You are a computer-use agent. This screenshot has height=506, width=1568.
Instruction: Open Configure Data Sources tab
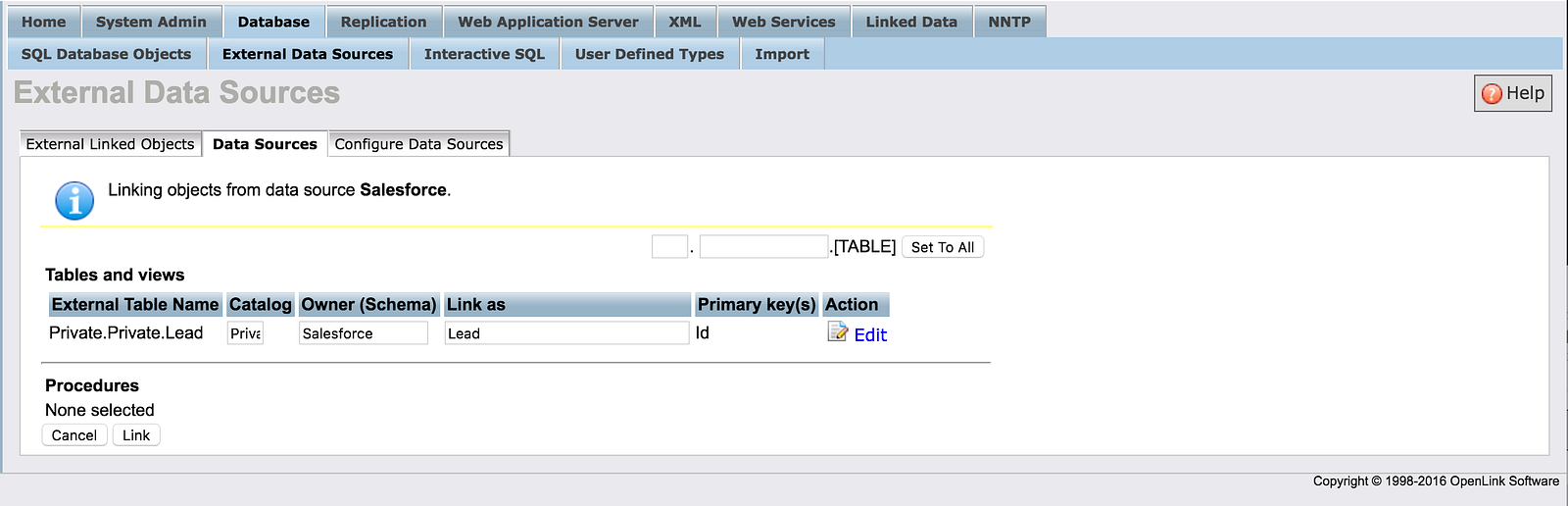click(x=418, y=144)
